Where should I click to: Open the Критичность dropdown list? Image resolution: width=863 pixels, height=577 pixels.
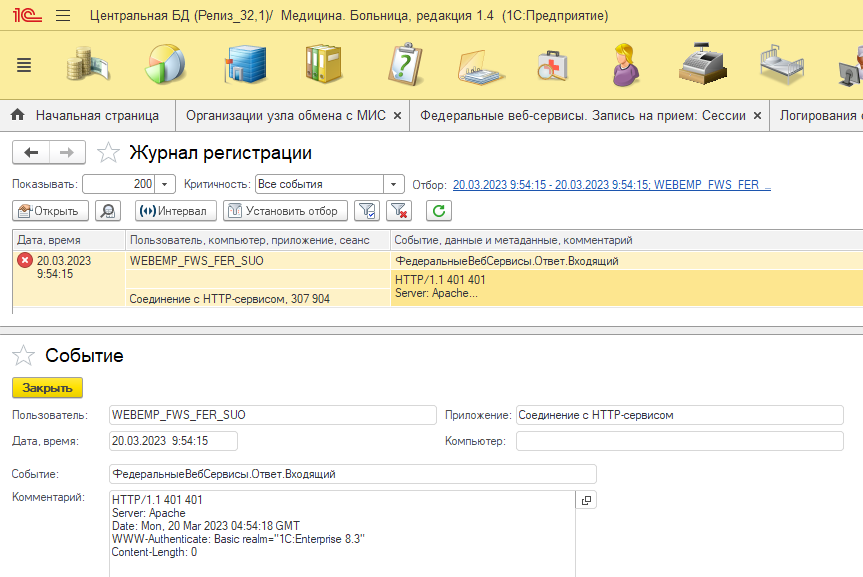[393, 184]
